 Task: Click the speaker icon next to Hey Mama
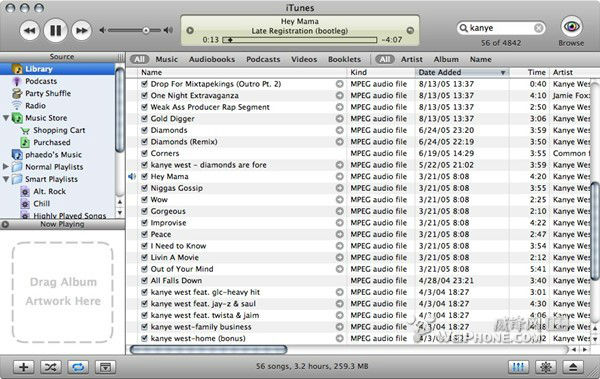tap(132, 176)
